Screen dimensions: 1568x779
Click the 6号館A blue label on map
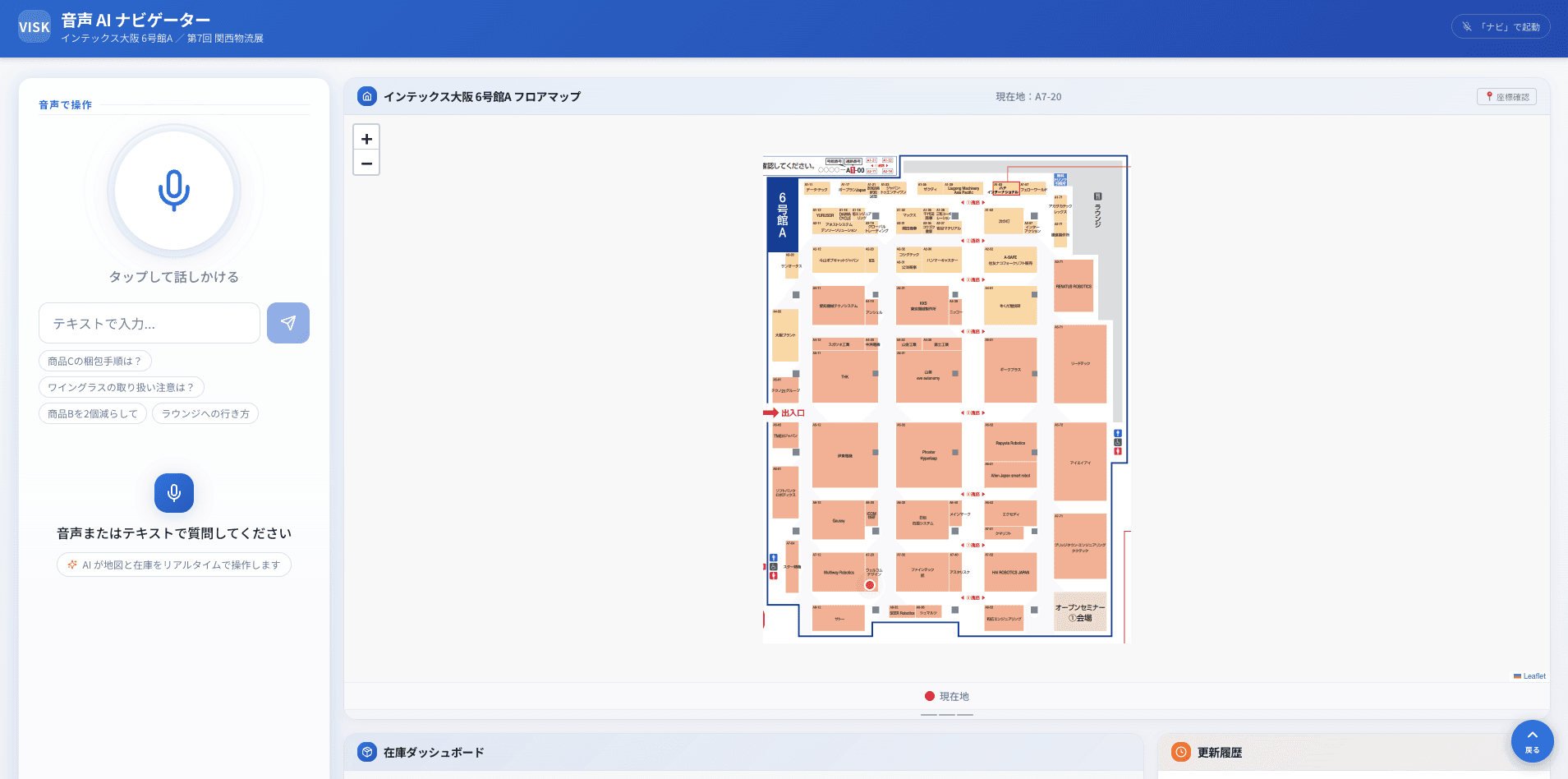tap(783, 215)
